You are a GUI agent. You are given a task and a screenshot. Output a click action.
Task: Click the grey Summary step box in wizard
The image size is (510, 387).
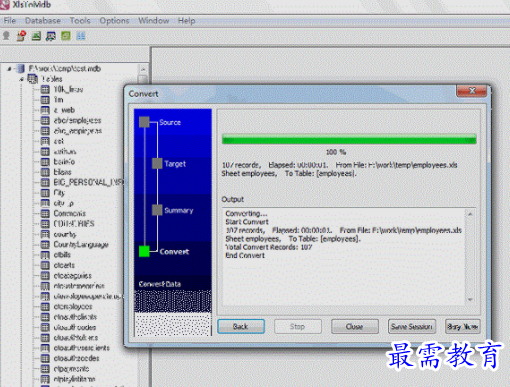pyautogui.click(x=157, y=210)
